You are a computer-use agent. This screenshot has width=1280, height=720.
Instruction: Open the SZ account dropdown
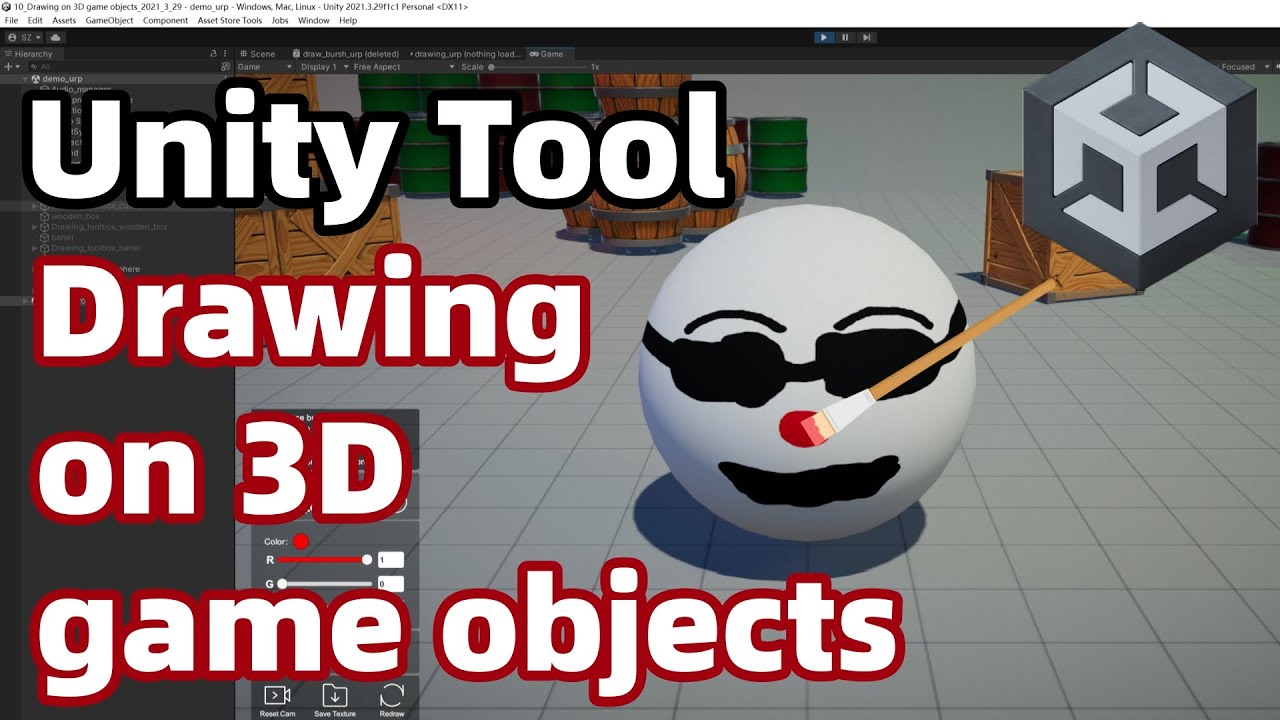tap(25, 37)
